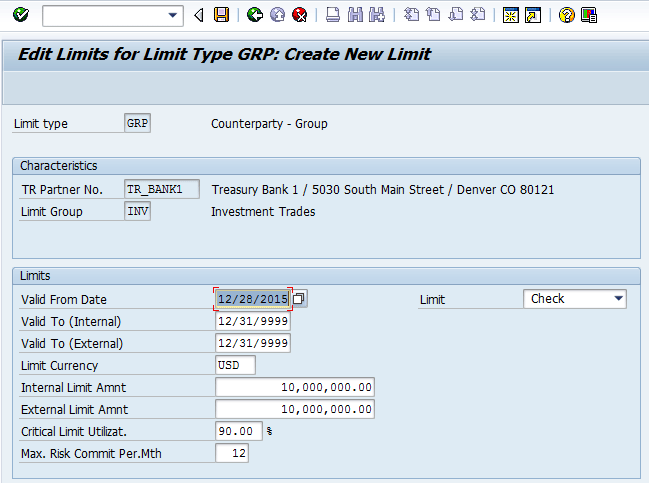Click the Internal Limit Amnt field
Image resolution: width=649 pixels, height=483 pixels.
tap(295, 387)
